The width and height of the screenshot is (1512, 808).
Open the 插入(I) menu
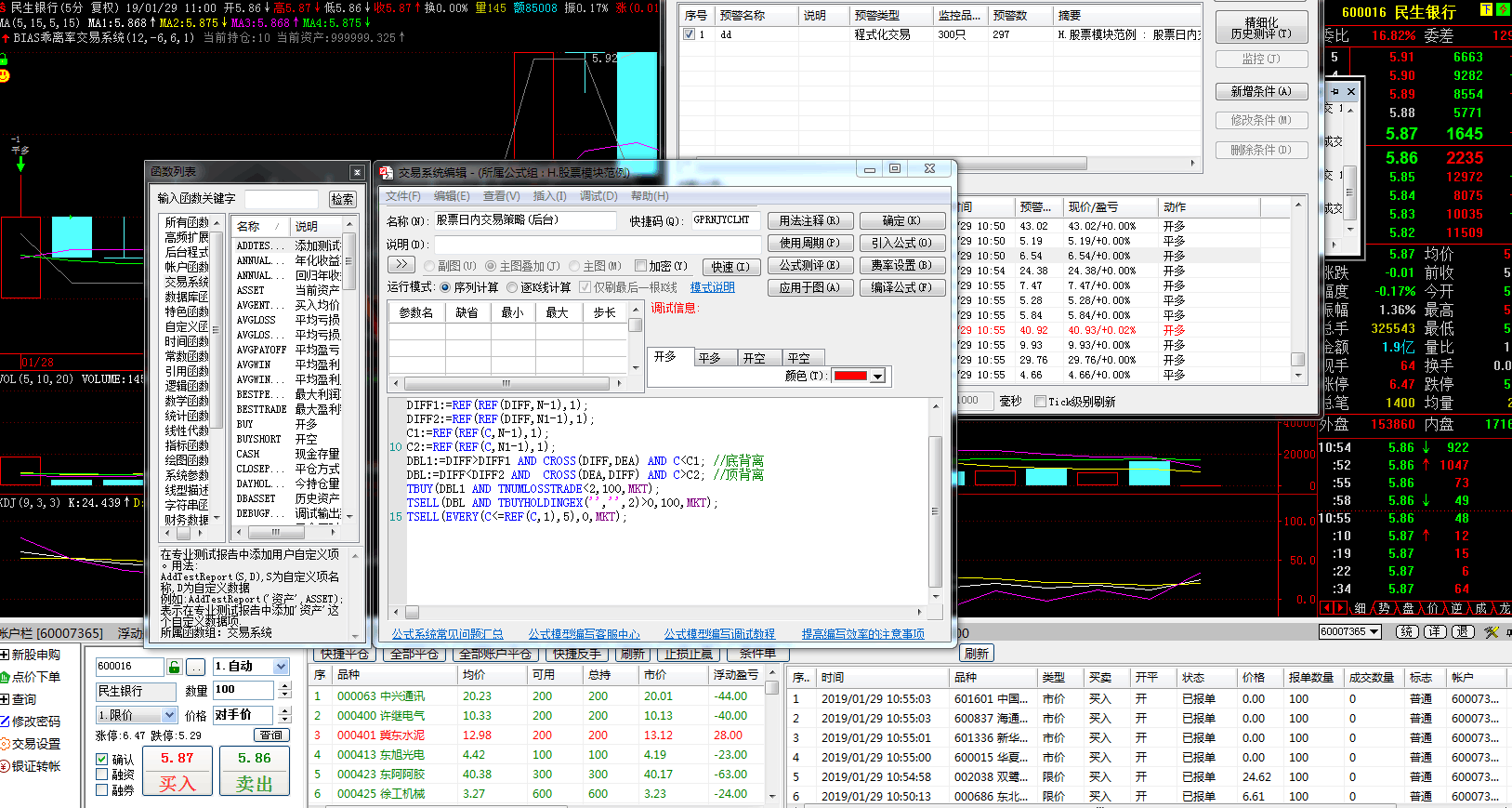(x=549, y=196)
